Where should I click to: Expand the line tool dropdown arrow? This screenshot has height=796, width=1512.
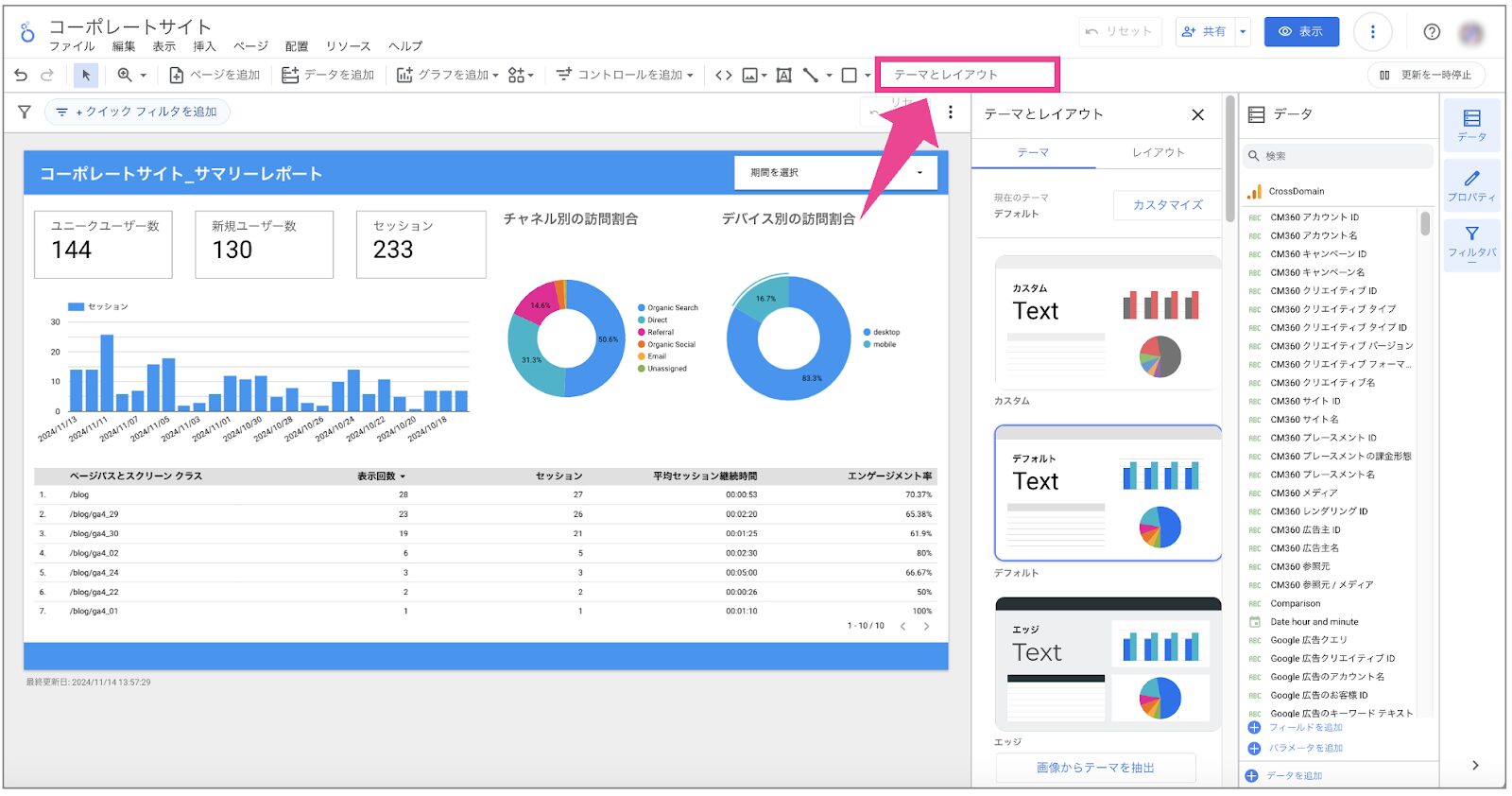tap(830, 75)
